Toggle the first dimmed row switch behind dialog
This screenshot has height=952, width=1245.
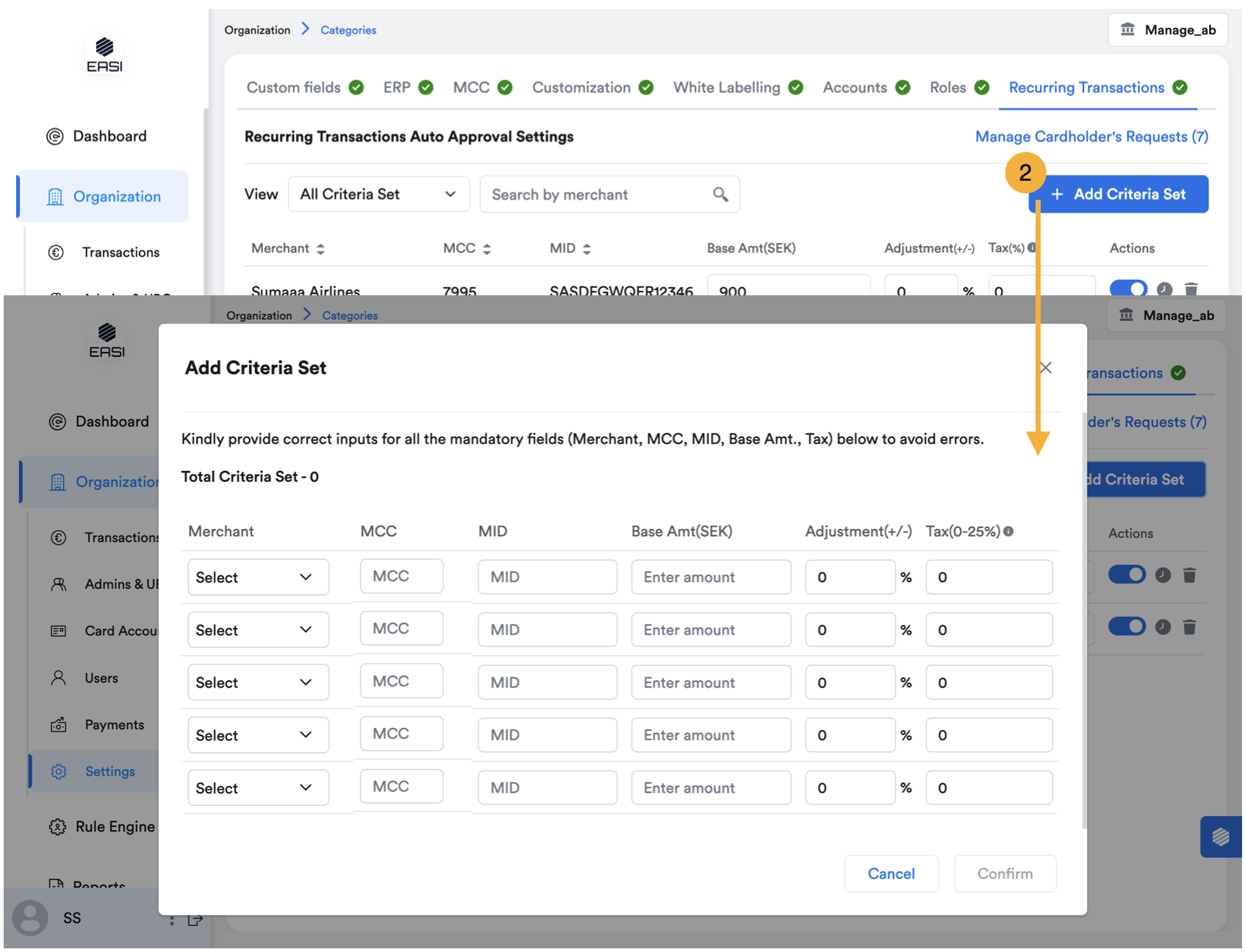pos(1127,574)
